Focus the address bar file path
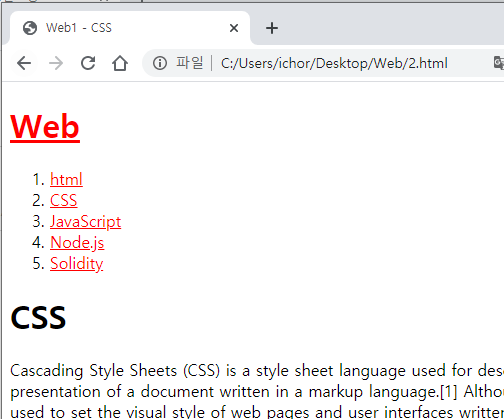Viewport: 504px width, 419px height. coord(334,63)
